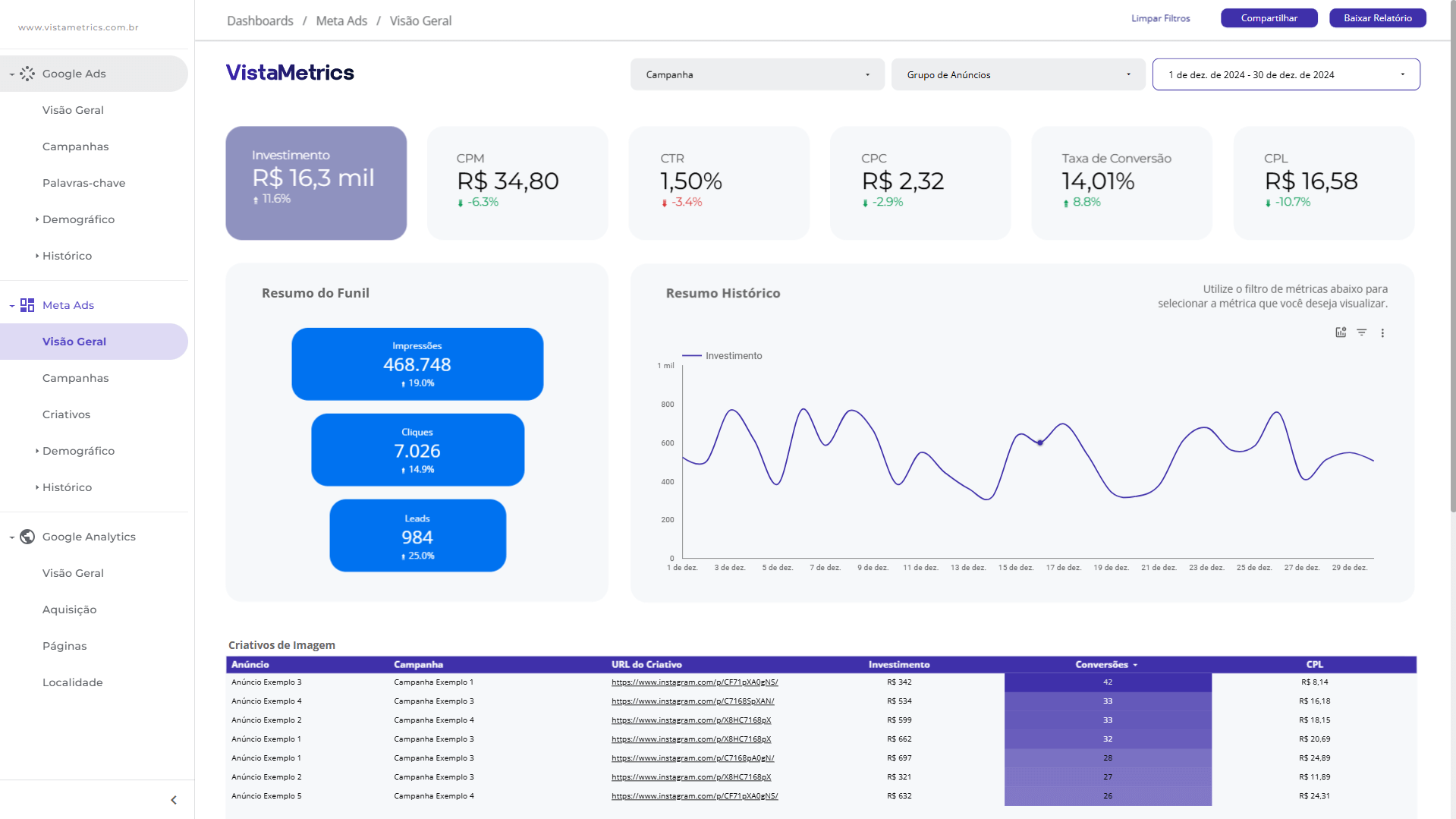The image size is (1456, 819).
Task: Click the R$ 8,14 CPL cell
Action: point(1314,682)
